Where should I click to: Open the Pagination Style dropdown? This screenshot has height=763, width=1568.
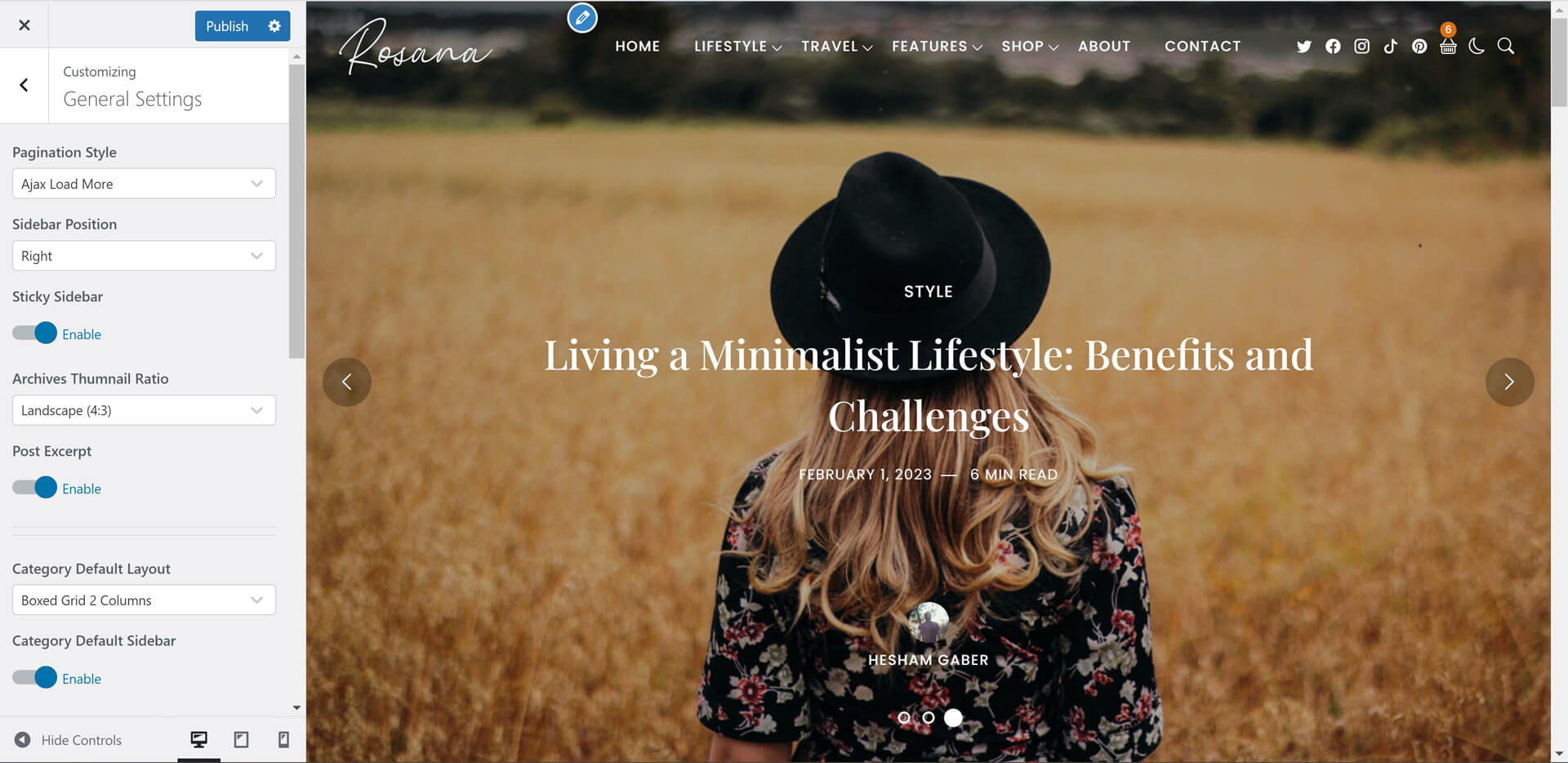(x=144, y=184)
